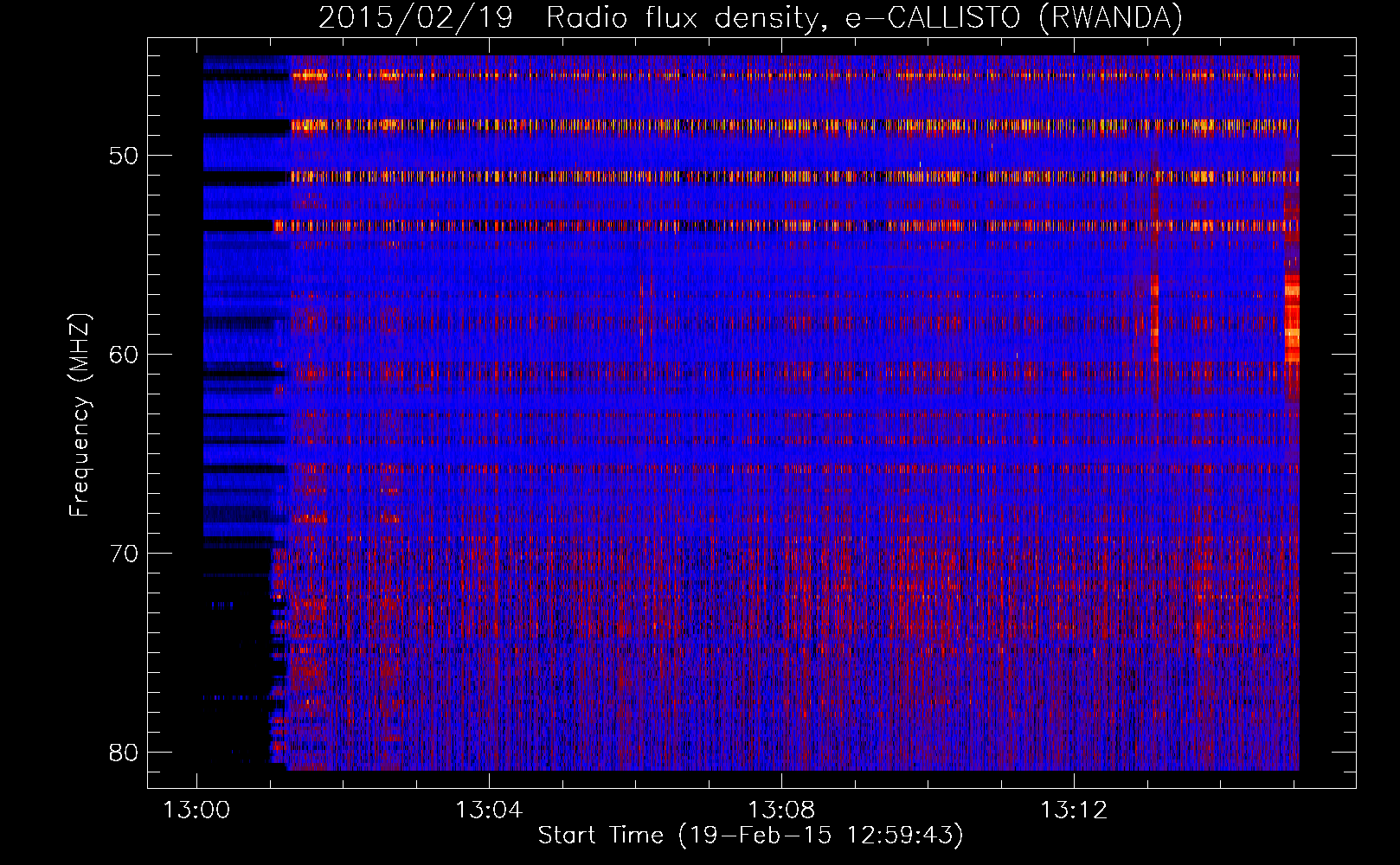Image resolution: width=1400 pixels, height=865 pixels.
Task: Click the 'Frequency (MHZ)' y-axis label
Action: (x=80, y=415)
